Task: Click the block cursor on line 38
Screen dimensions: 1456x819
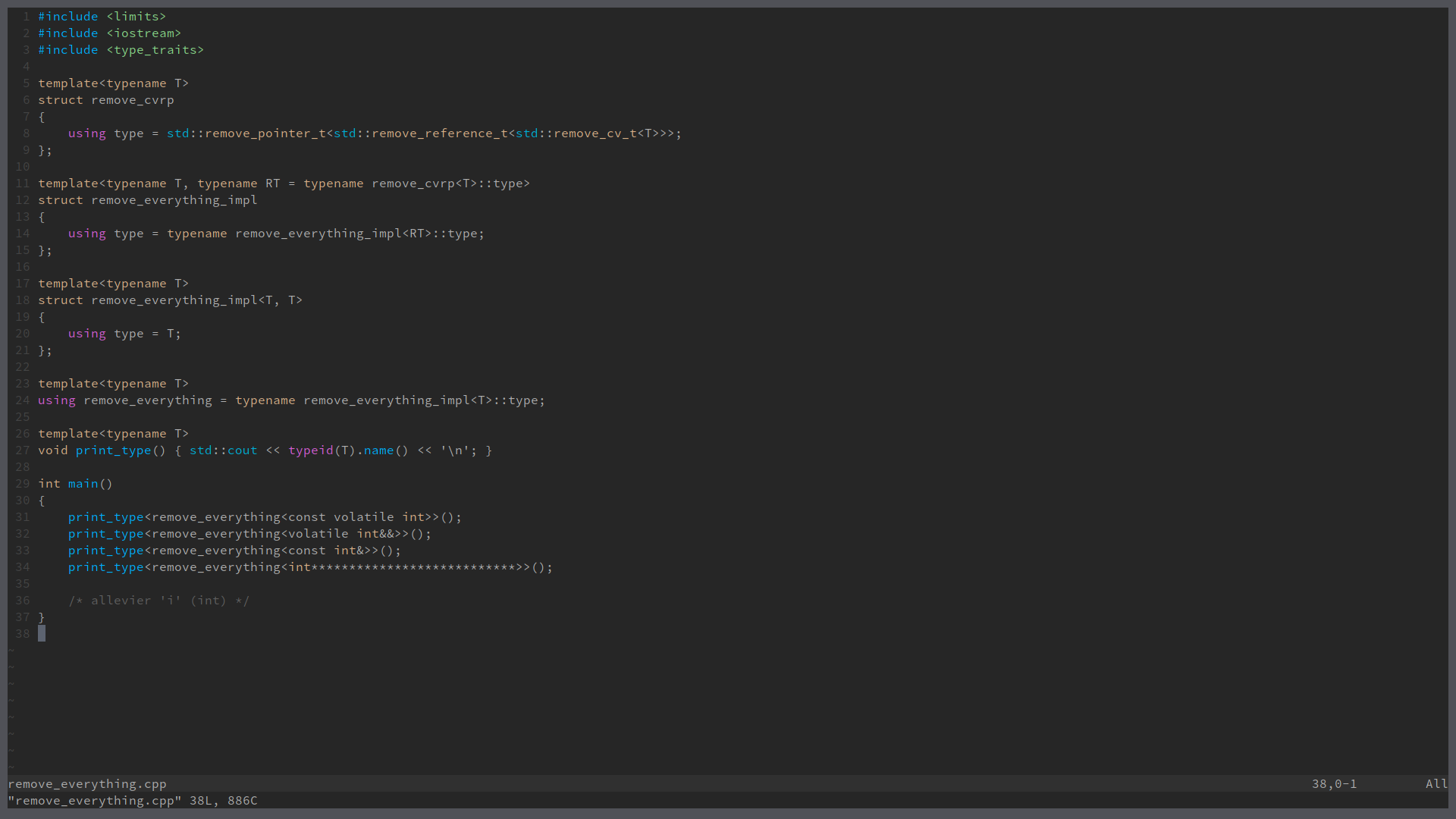Action: pos(42,634)
